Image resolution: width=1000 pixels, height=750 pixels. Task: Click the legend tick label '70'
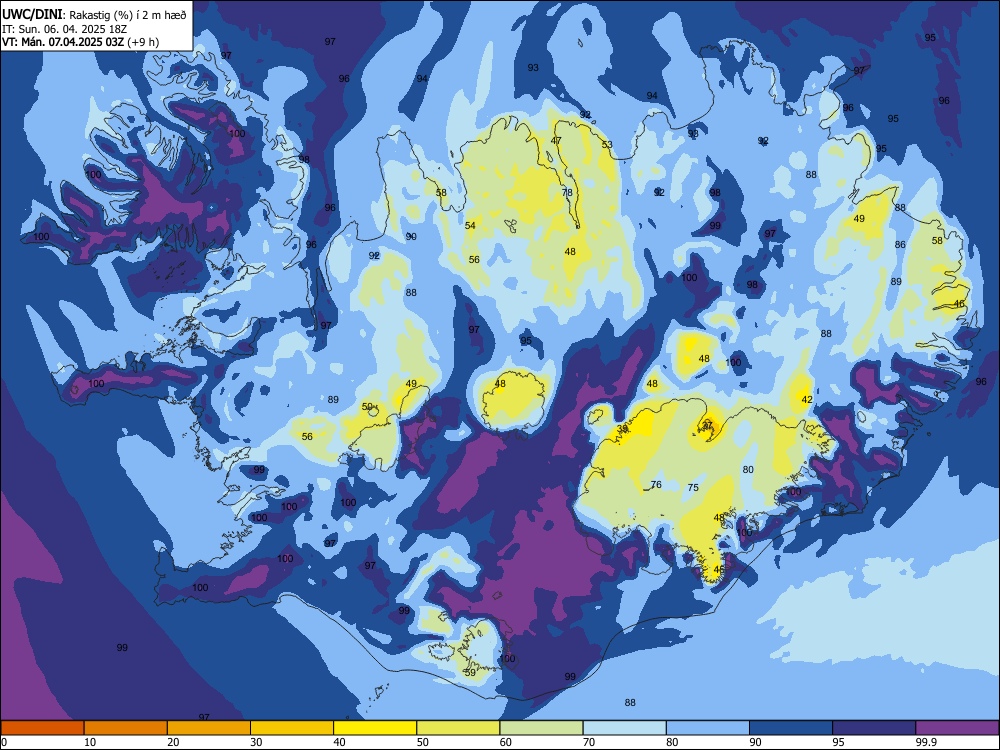pyautogui.click(x=589, y=742)
